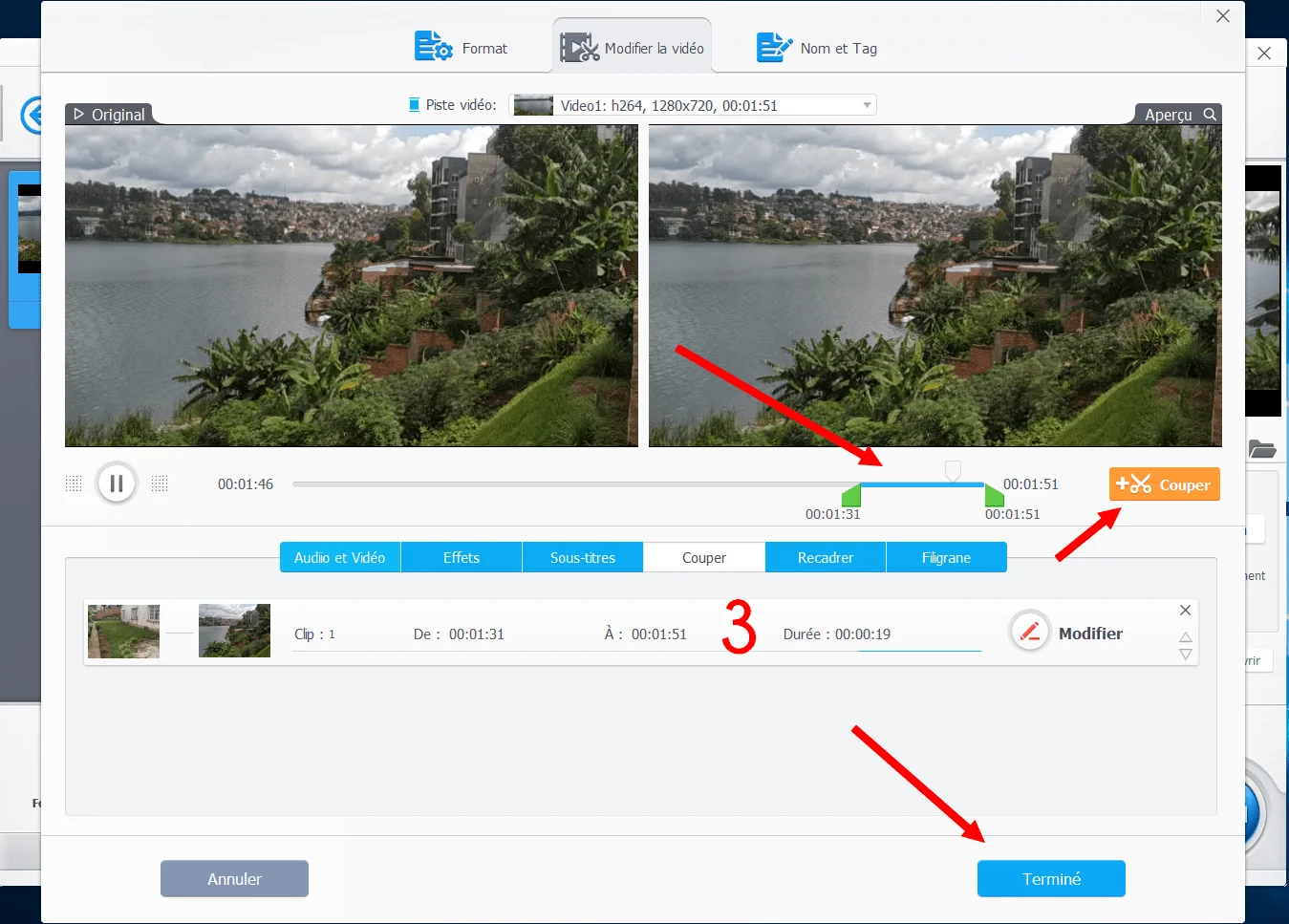
Task: Pause video playback button
Action: pyautogui.click(x=117, y=483)
